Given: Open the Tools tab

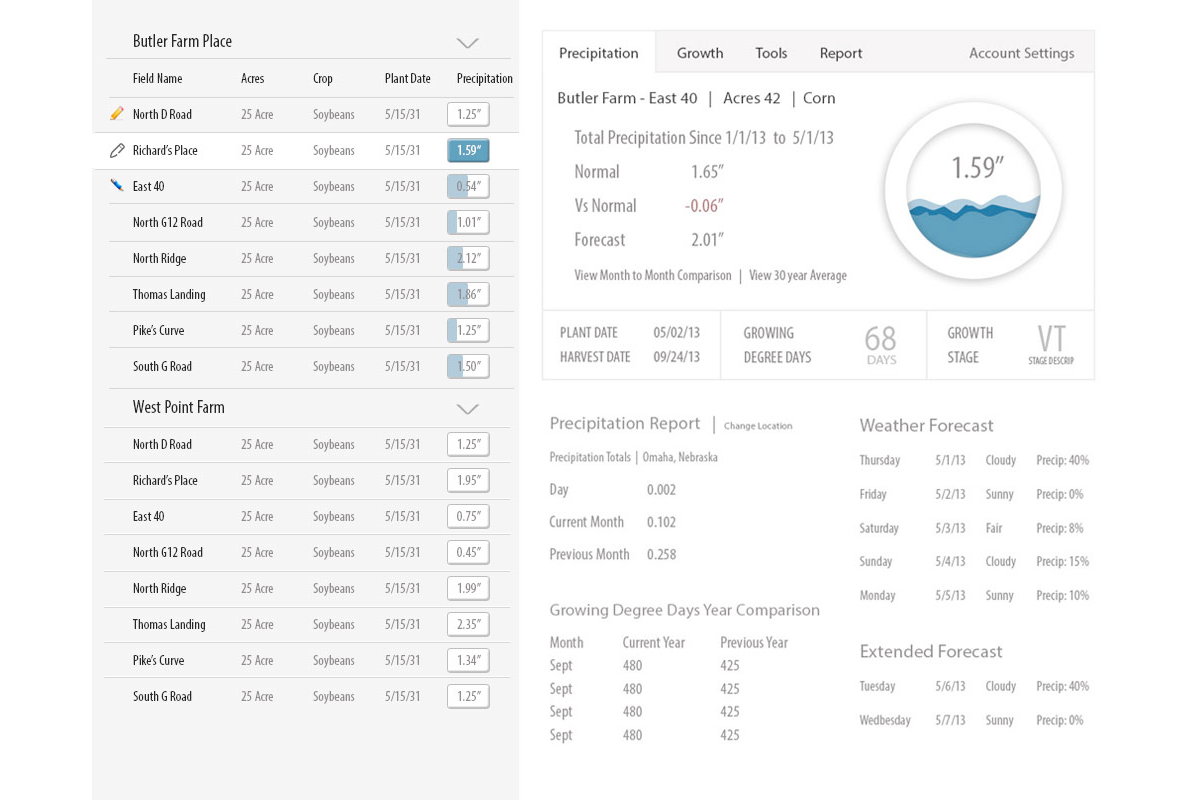Looking at the screenshot, I should click(x=771, y=53).
